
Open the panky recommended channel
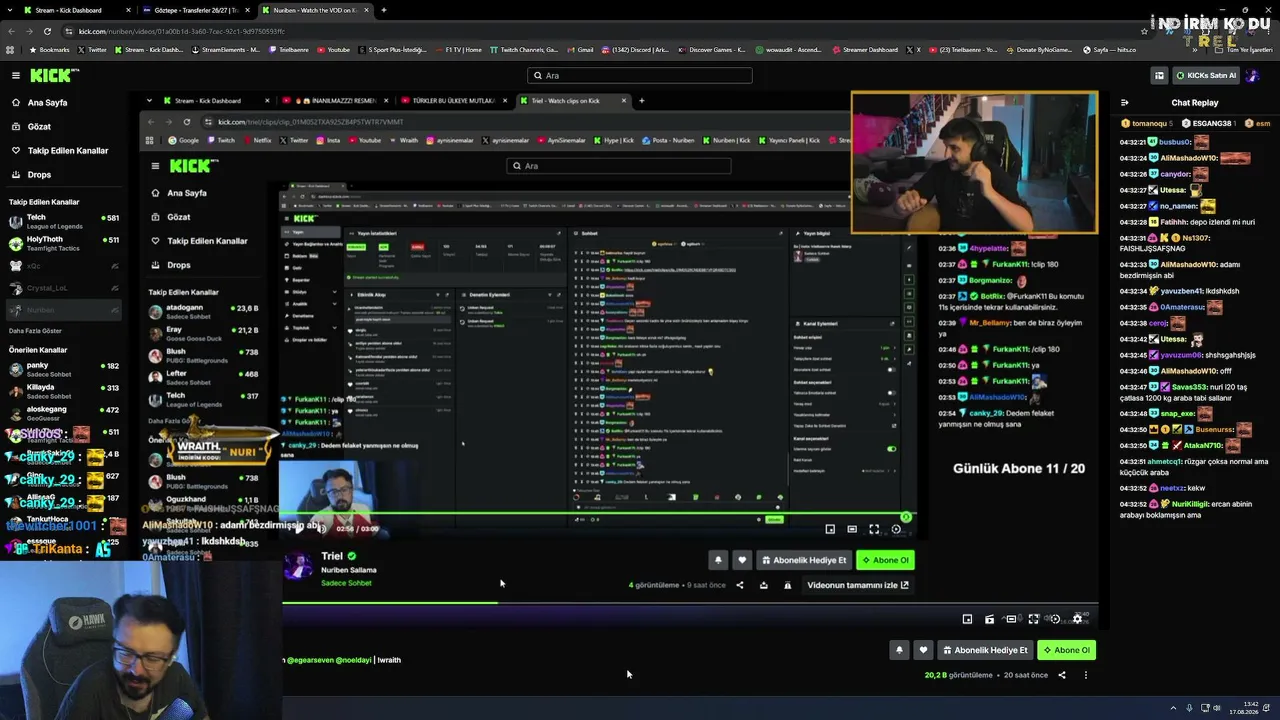[x=64, y=369]
